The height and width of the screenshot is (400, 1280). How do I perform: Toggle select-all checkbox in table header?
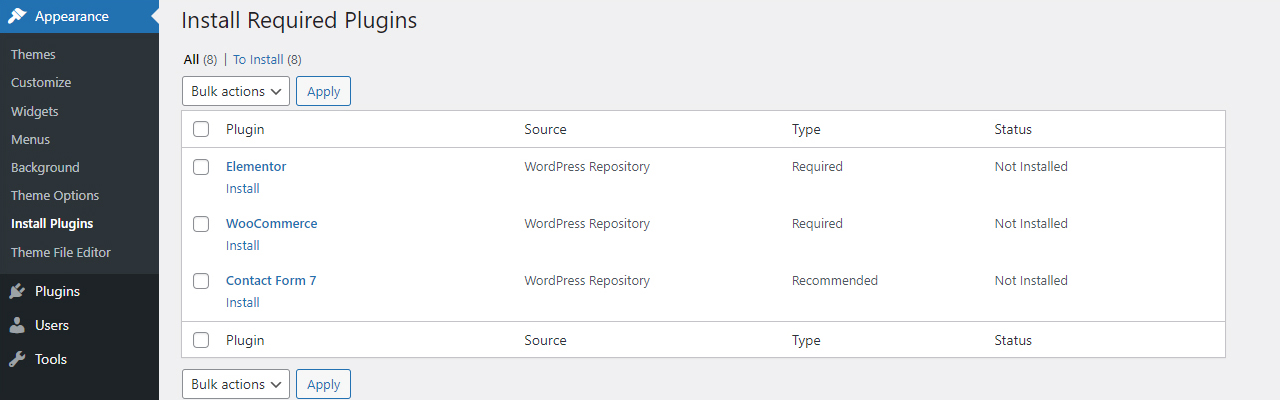click(x=201, y=129)
